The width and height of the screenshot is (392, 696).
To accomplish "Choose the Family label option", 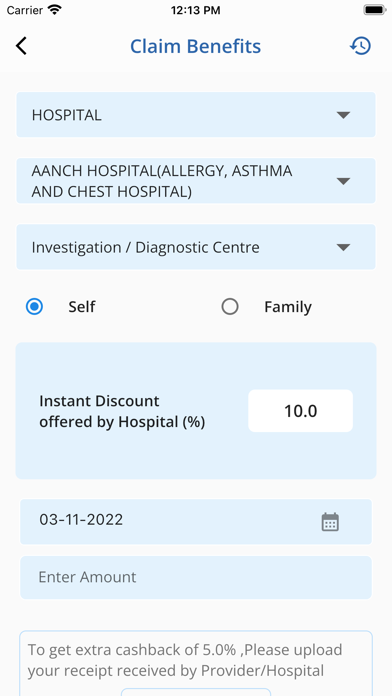I will [288, 307].
